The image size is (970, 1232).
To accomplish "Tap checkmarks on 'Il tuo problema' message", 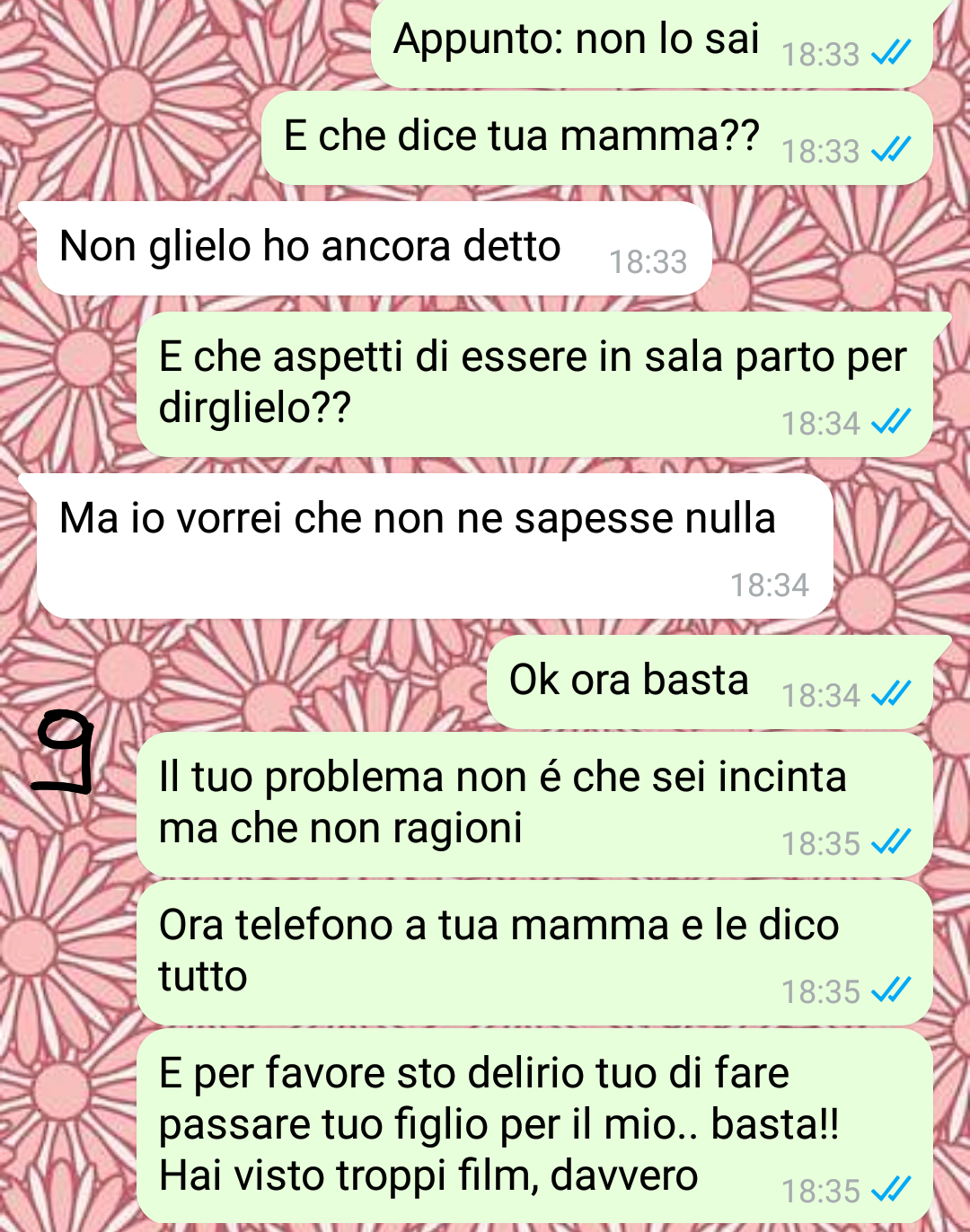I will click(891, 842).
